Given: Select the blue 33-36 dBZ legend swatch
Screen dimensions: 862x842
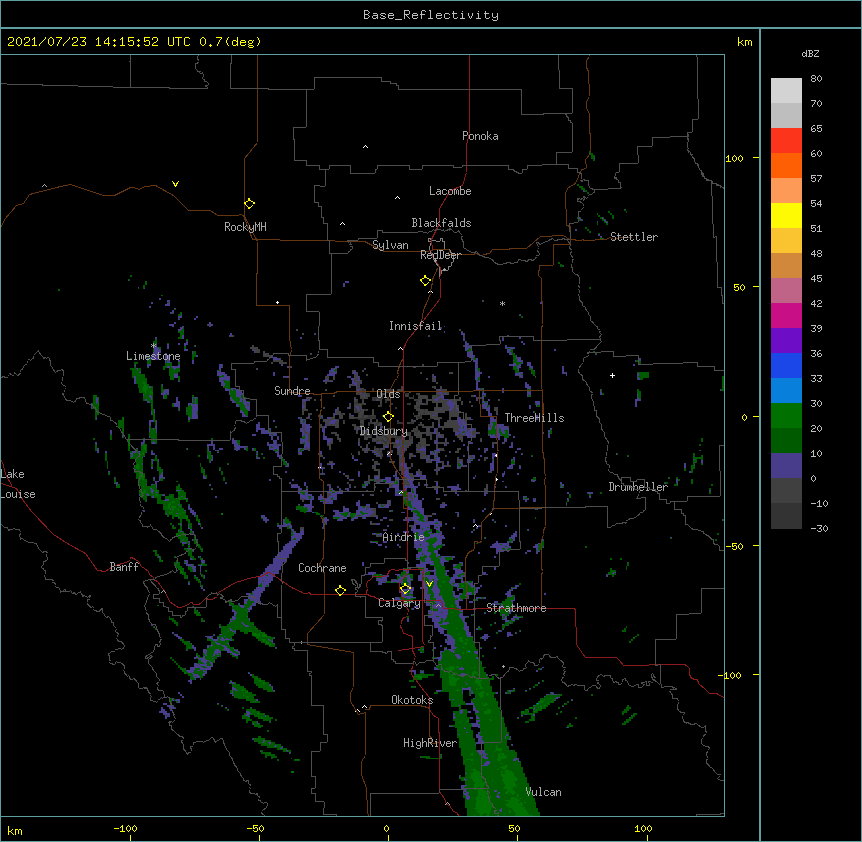Looking at the screenshot, I should [x=786, y=365].
